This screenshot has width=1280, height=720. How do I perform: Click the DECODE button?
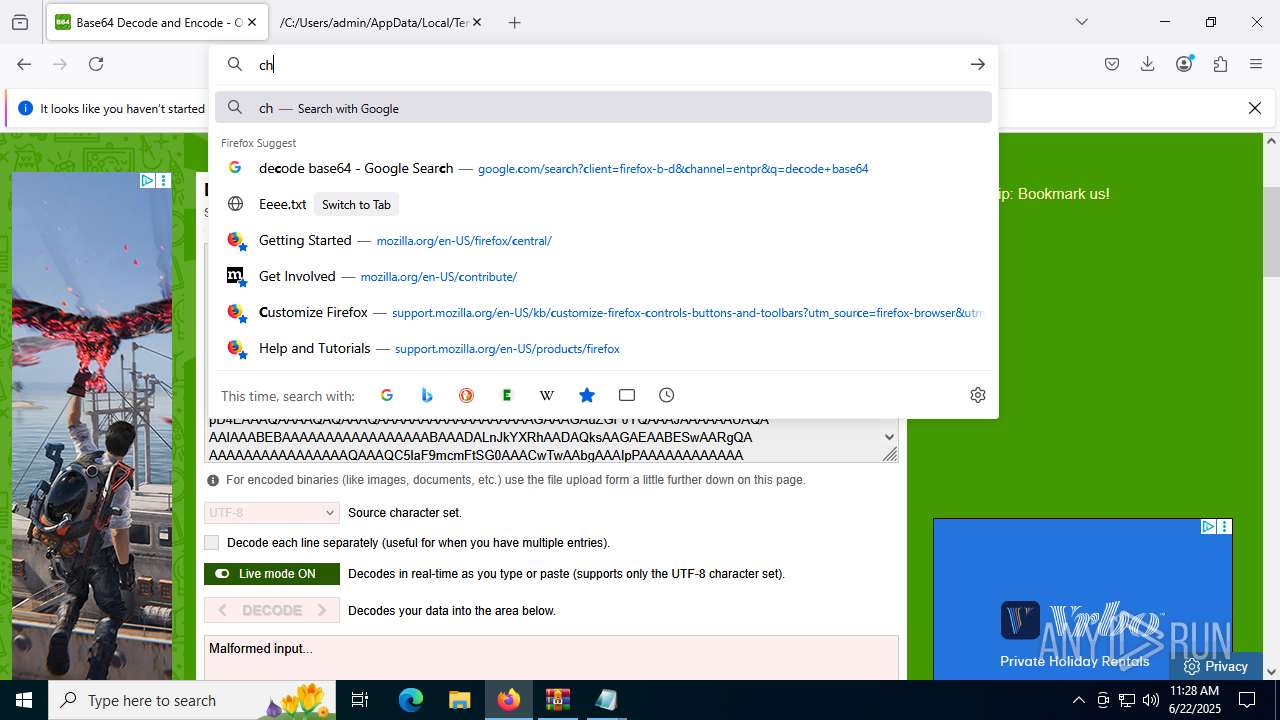tap(272, 610)
